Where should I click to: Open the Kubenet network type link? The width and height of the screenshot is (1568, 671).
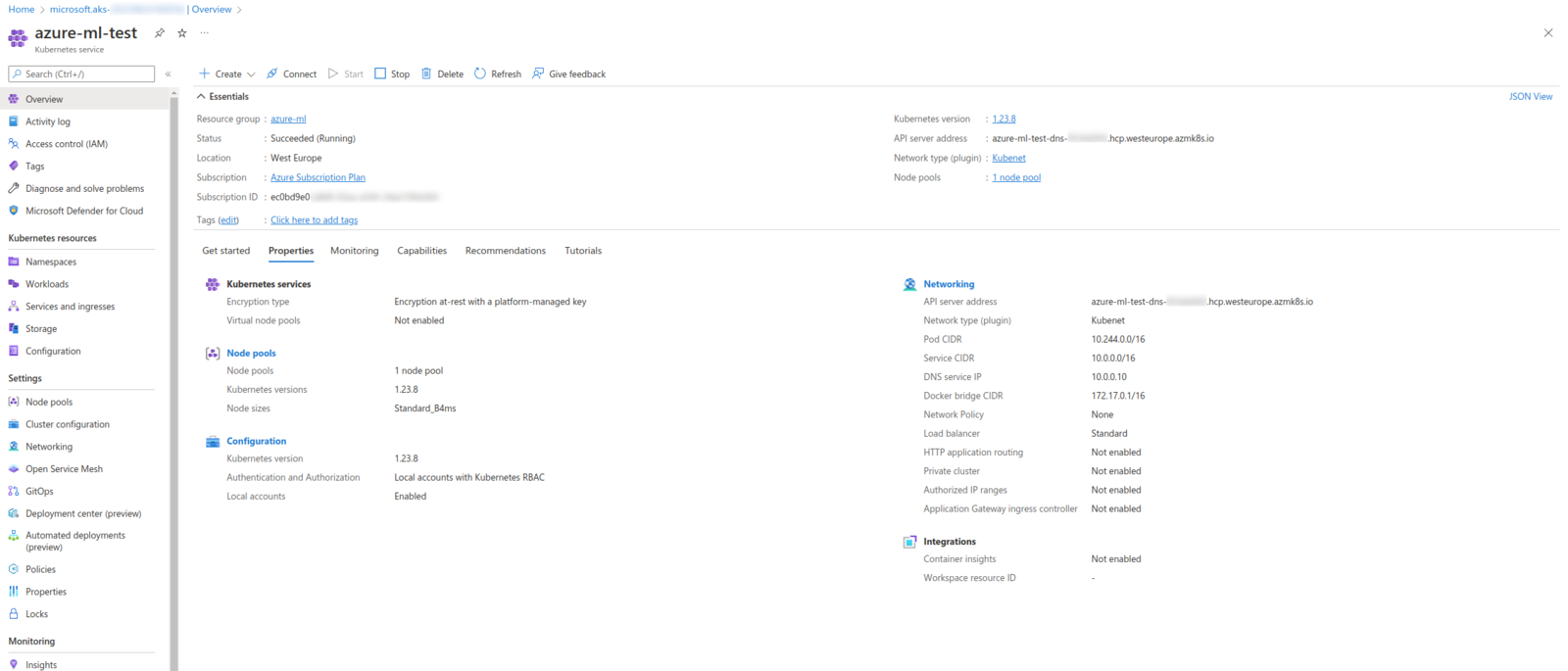coord(1008,159)
